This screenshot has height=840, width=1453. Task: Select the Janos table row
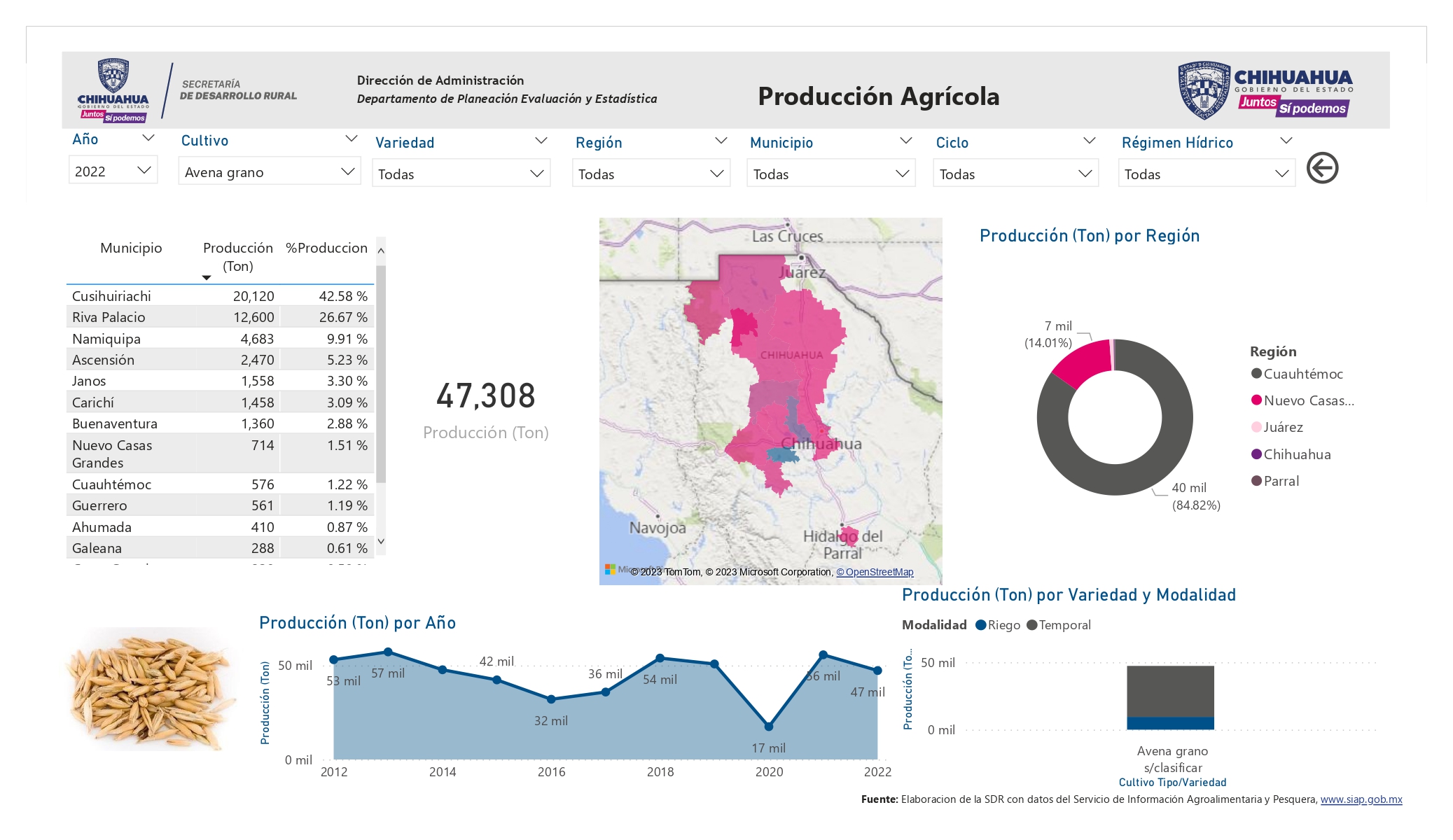(x=221, y=381)
